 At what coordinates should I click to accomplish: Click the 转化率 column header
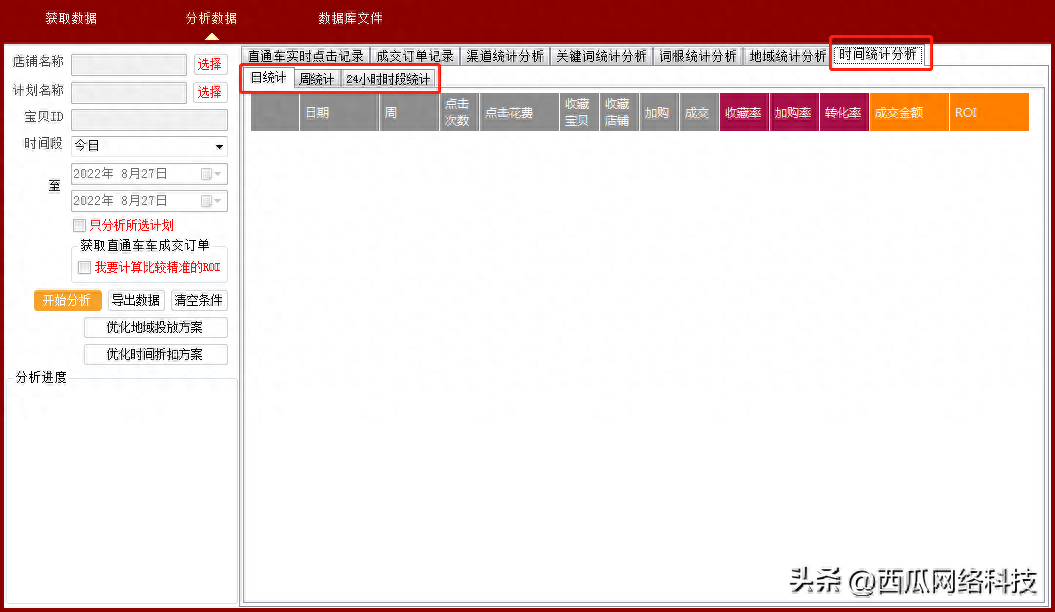pos(843,113)
